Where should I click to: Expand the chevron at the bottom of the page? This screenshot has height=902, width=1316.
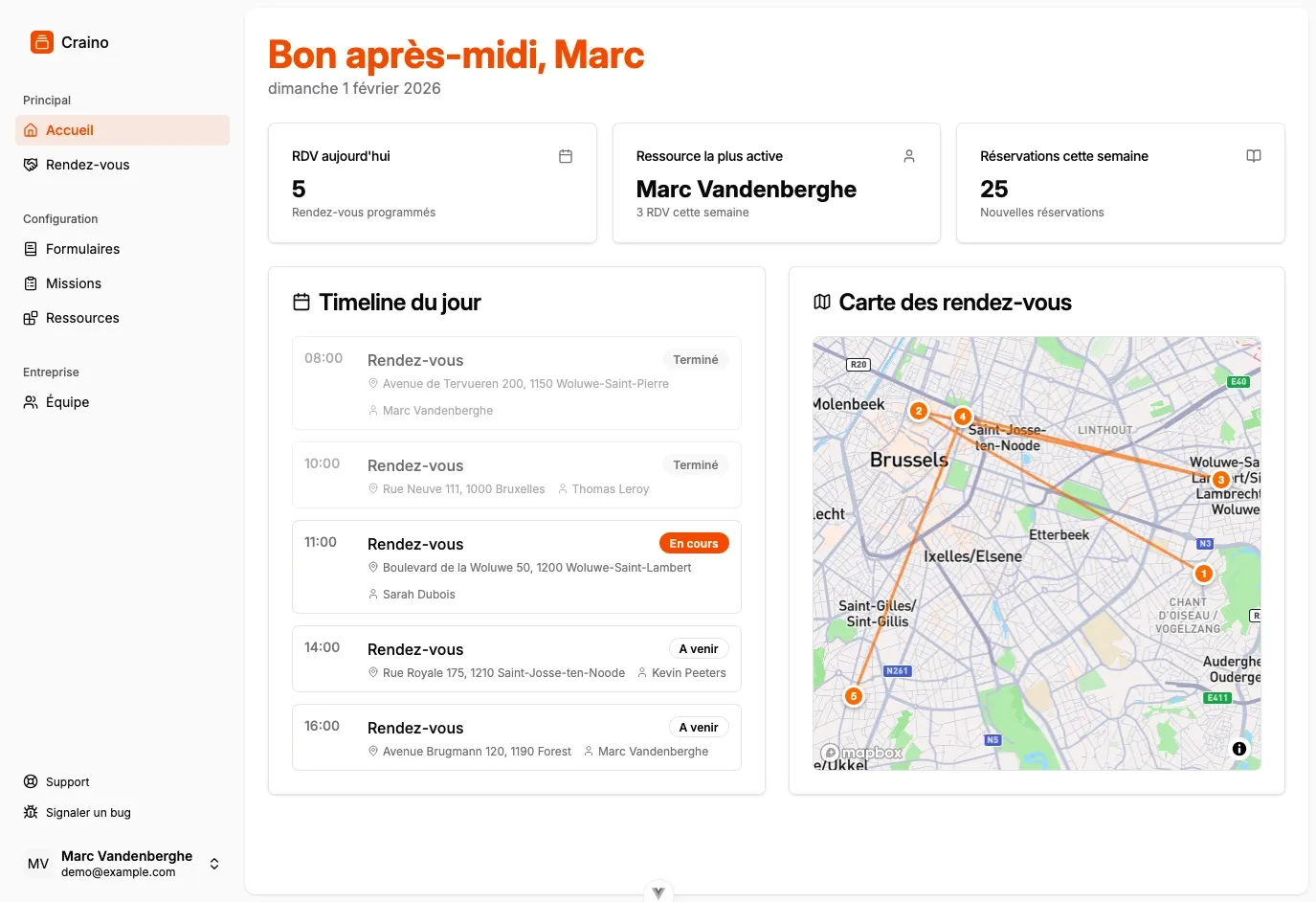tap(658, 891)
